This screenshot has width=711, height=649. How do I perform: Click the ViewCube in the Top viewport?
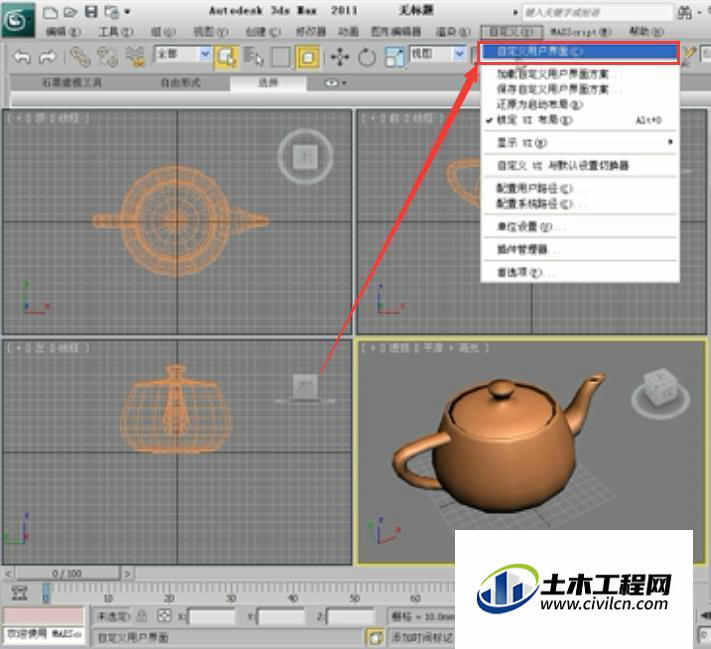pyautogui.click(x=305, y=156)
